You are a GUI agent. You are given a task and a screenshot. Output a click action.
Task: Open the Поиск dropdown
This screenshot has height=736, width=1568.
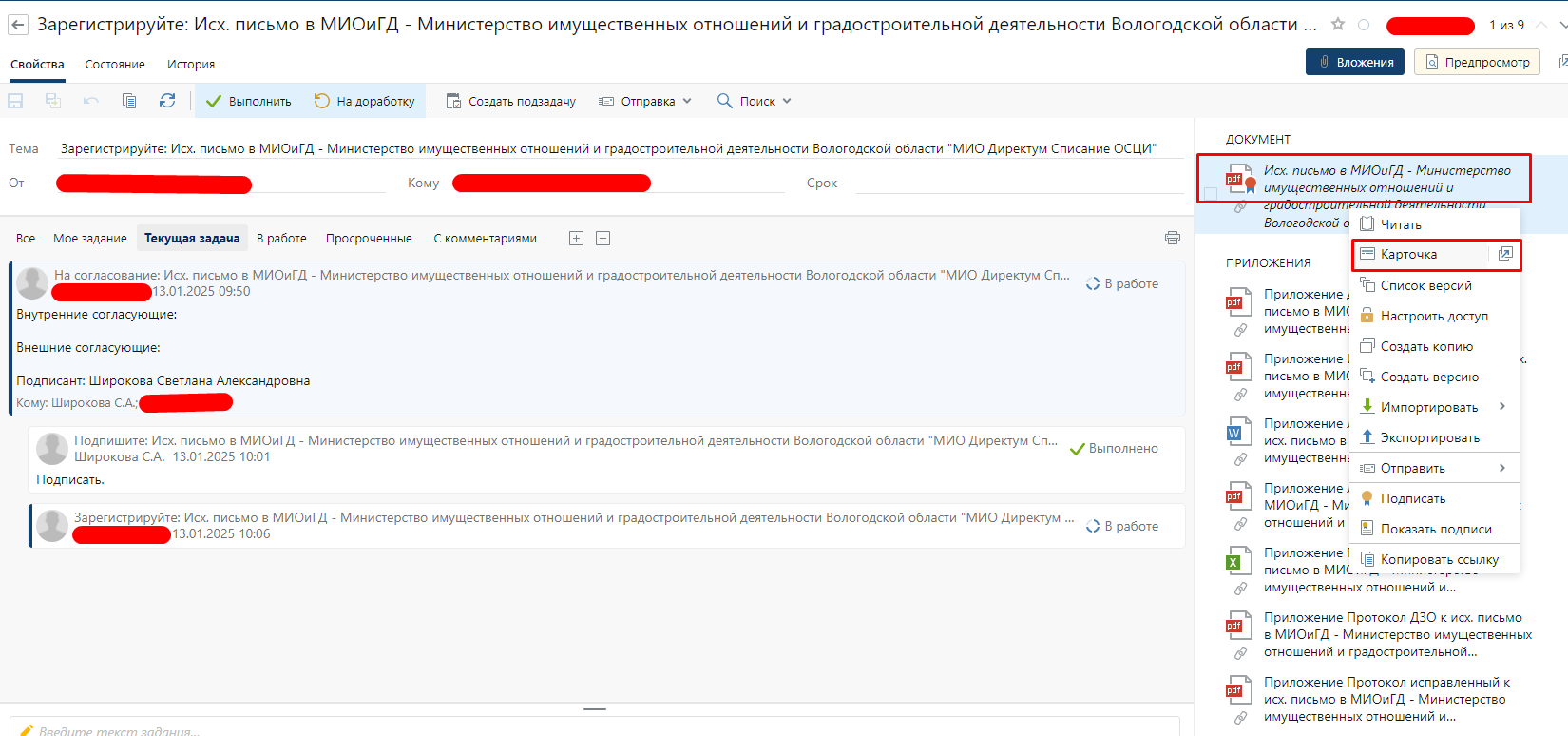pos(755,101)
